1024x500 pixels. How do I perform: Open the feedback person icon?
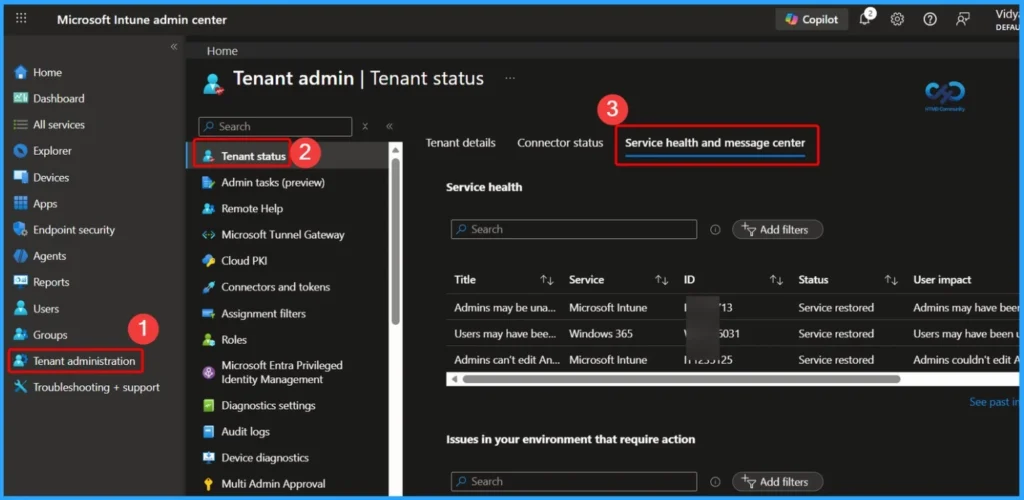[962, 20]
